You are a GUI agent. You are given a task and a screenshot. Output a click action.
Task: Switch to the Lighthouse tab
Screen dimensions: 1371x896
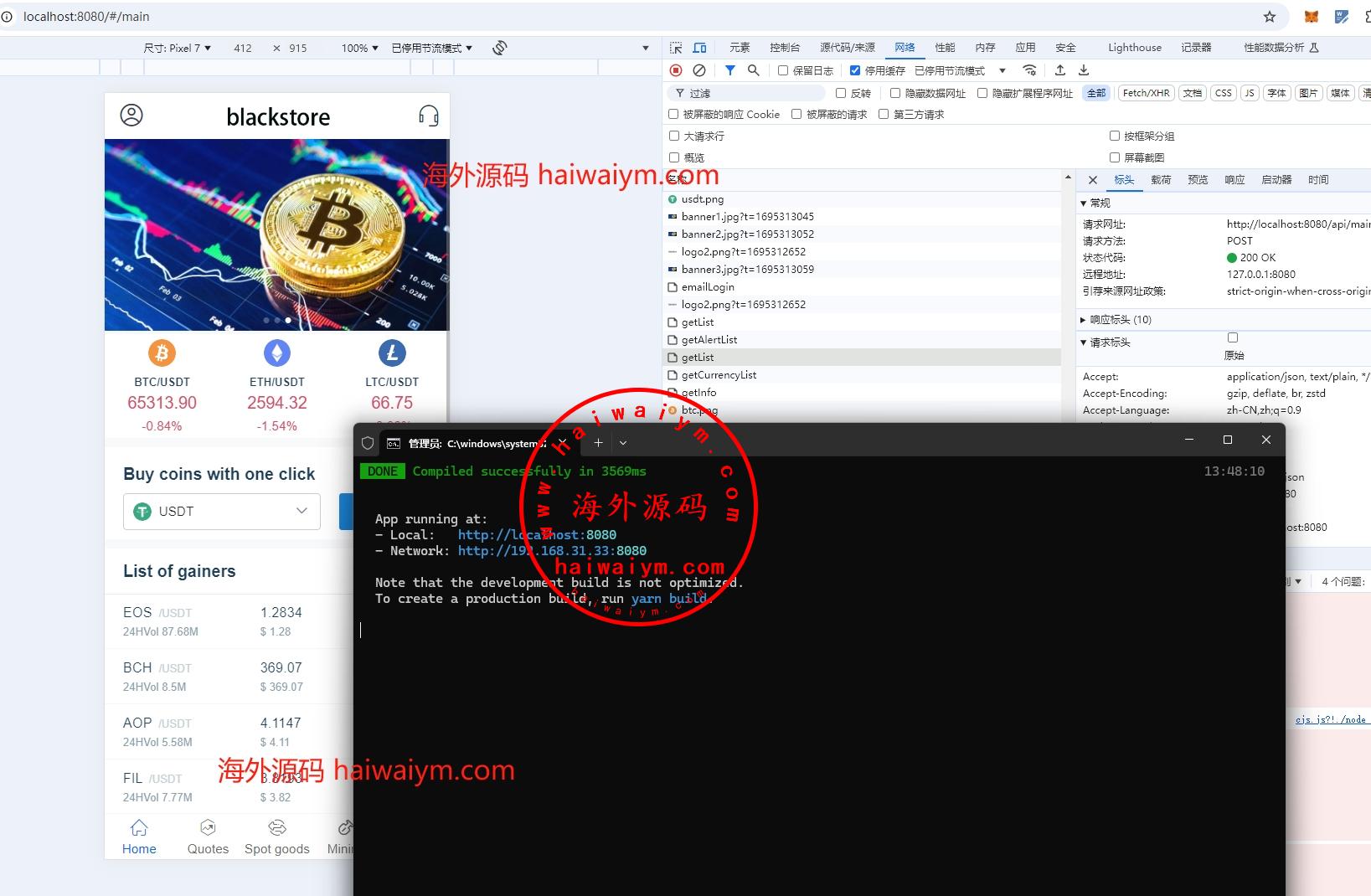click(1135, 48)
